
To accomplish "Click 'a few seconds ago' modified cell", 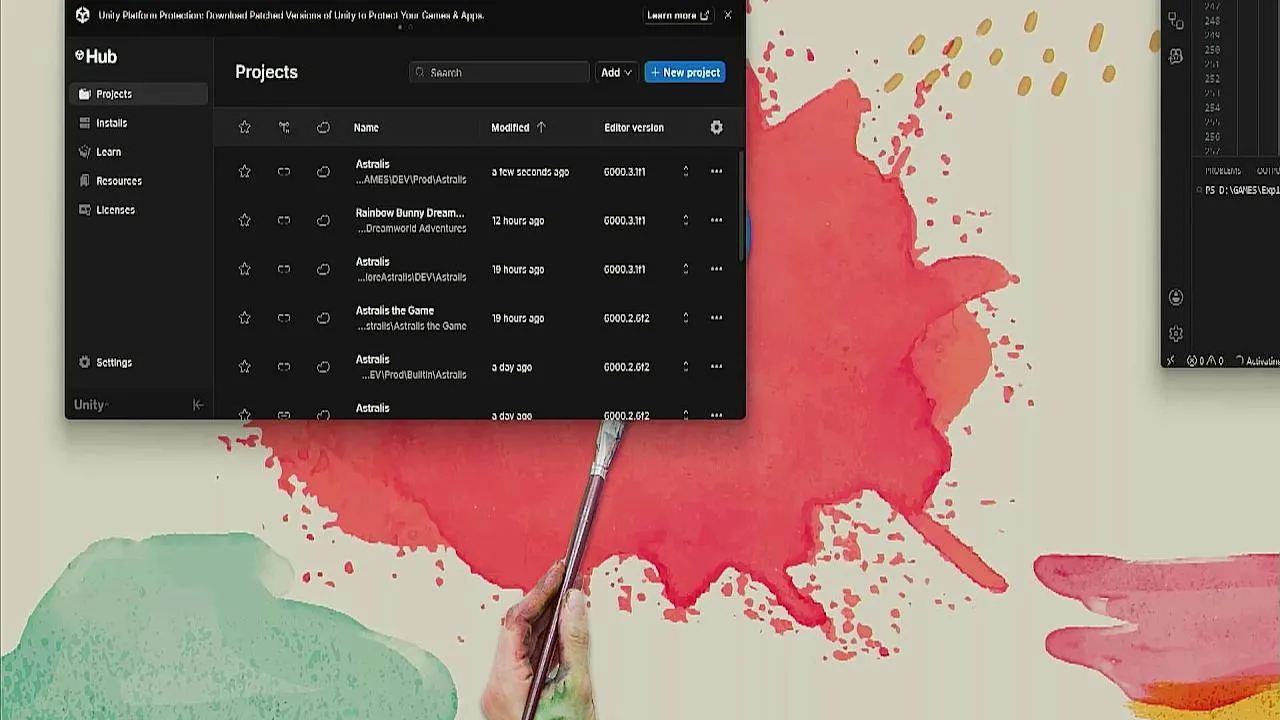I will pyautogui.click(x=530, y=172).
